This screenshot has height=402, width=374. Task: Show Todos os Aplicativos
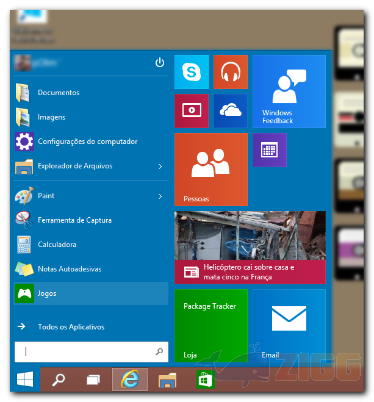click(x=91, y=327)
